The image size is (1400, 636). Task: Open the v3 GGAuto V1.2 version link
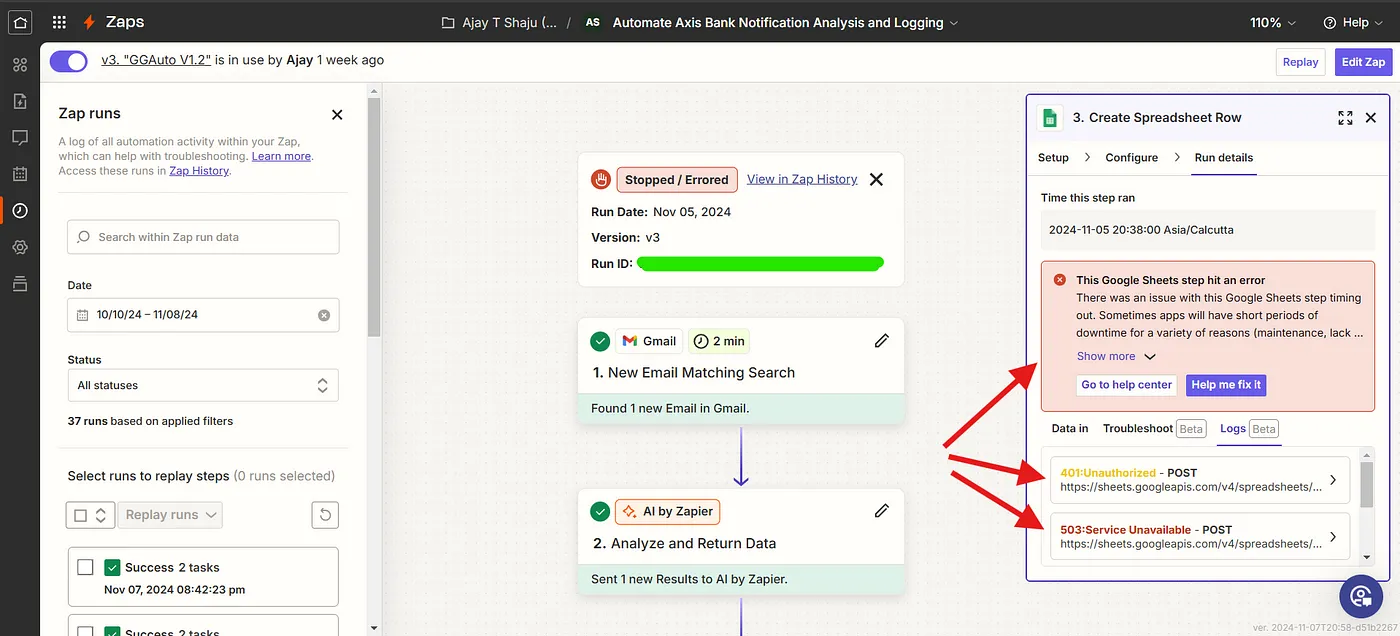tap(156, 60)
